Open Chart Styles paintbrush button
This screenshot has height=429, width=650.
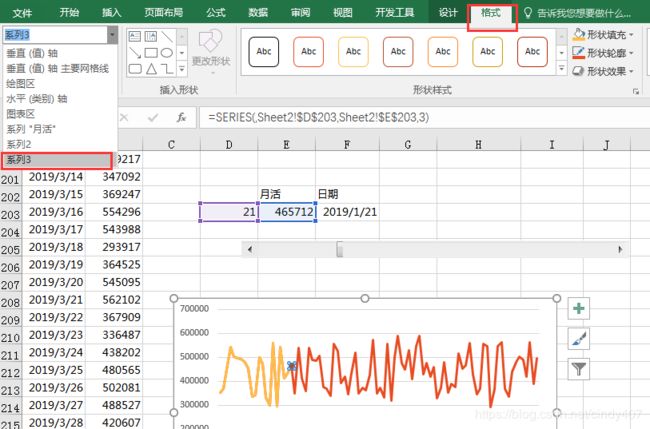[579, 339]
